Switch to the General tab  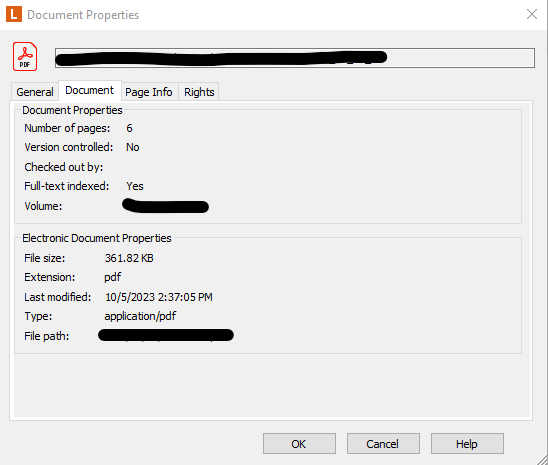point(35,92)
